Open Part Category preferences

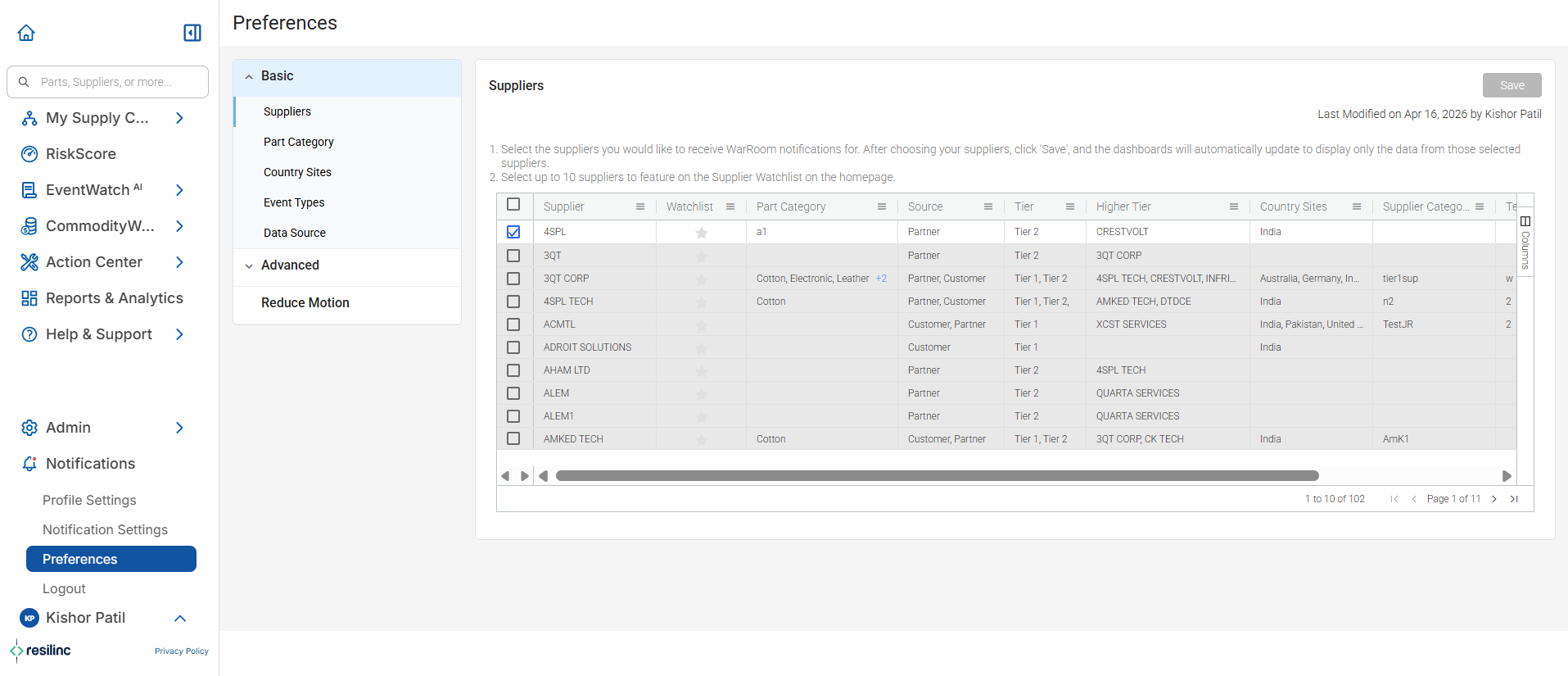pyautogui.click(x=298, y=142)
